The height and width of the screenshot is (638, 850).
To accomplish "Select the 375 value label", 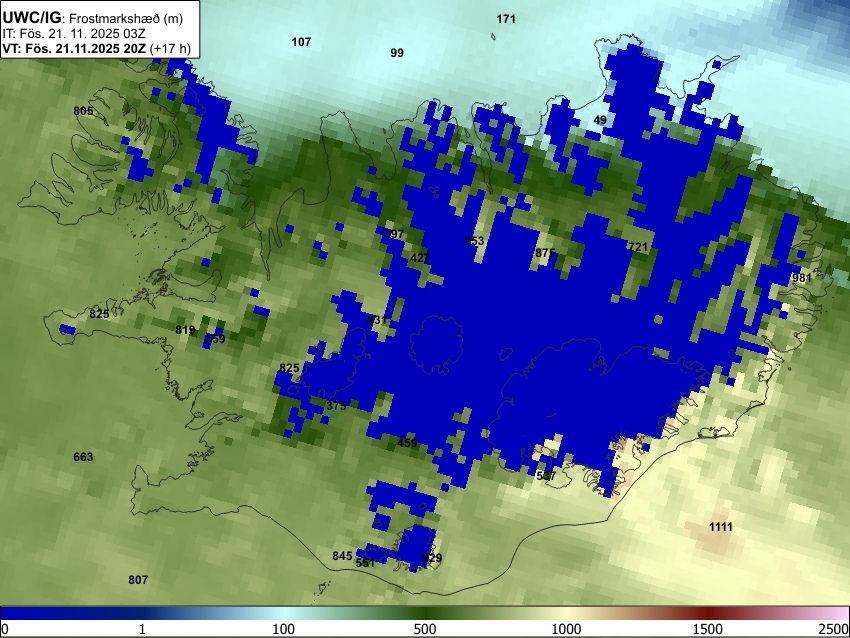I will coord(336,405).
